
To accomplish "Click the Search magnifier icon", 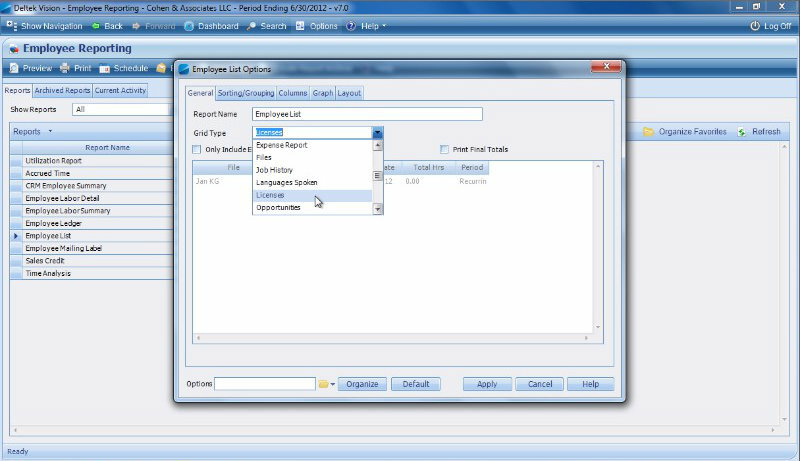I will click(x=252, y=26).
